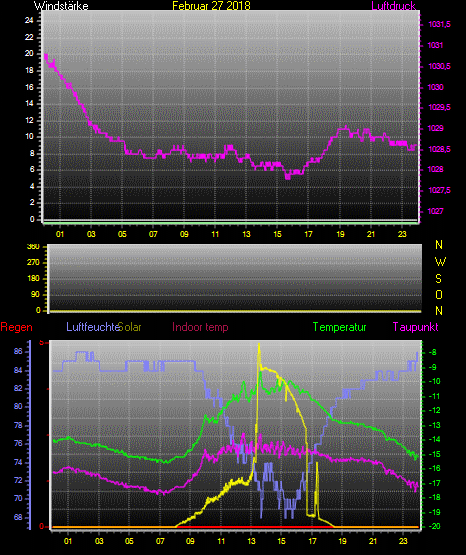Click the -20 temperature axis value
This screenshot has height=555, width=466.
click(x=435, y=526)
